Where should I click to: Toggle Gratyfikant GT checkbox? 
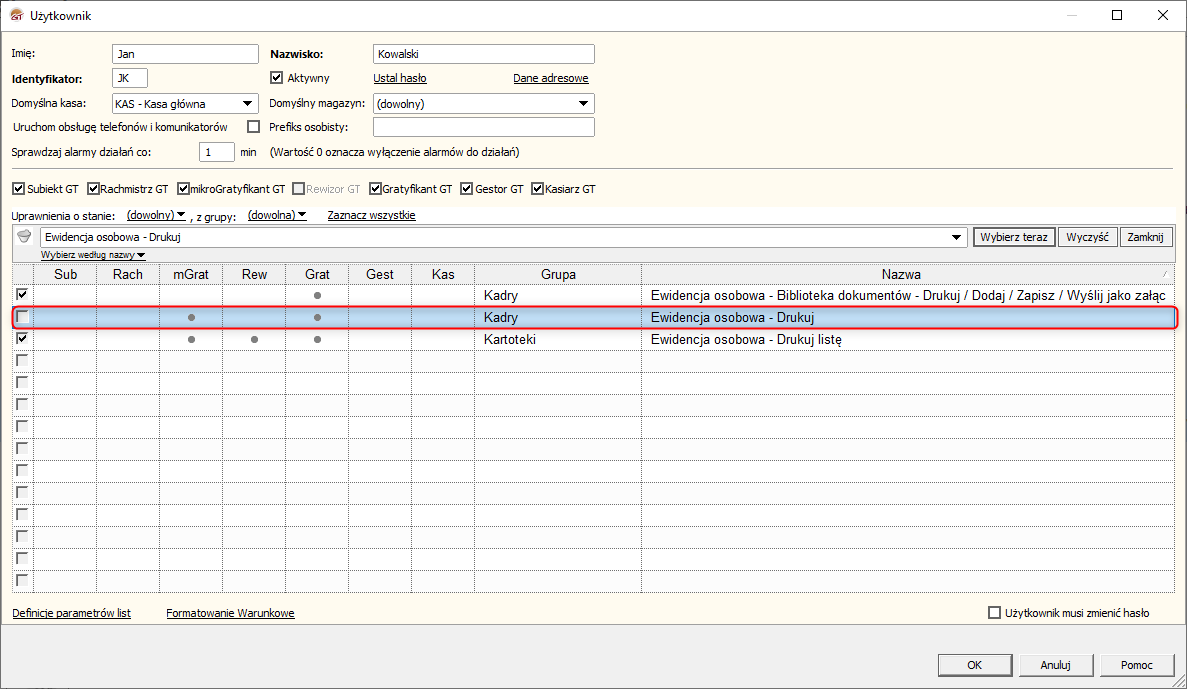tap(375, 189)
